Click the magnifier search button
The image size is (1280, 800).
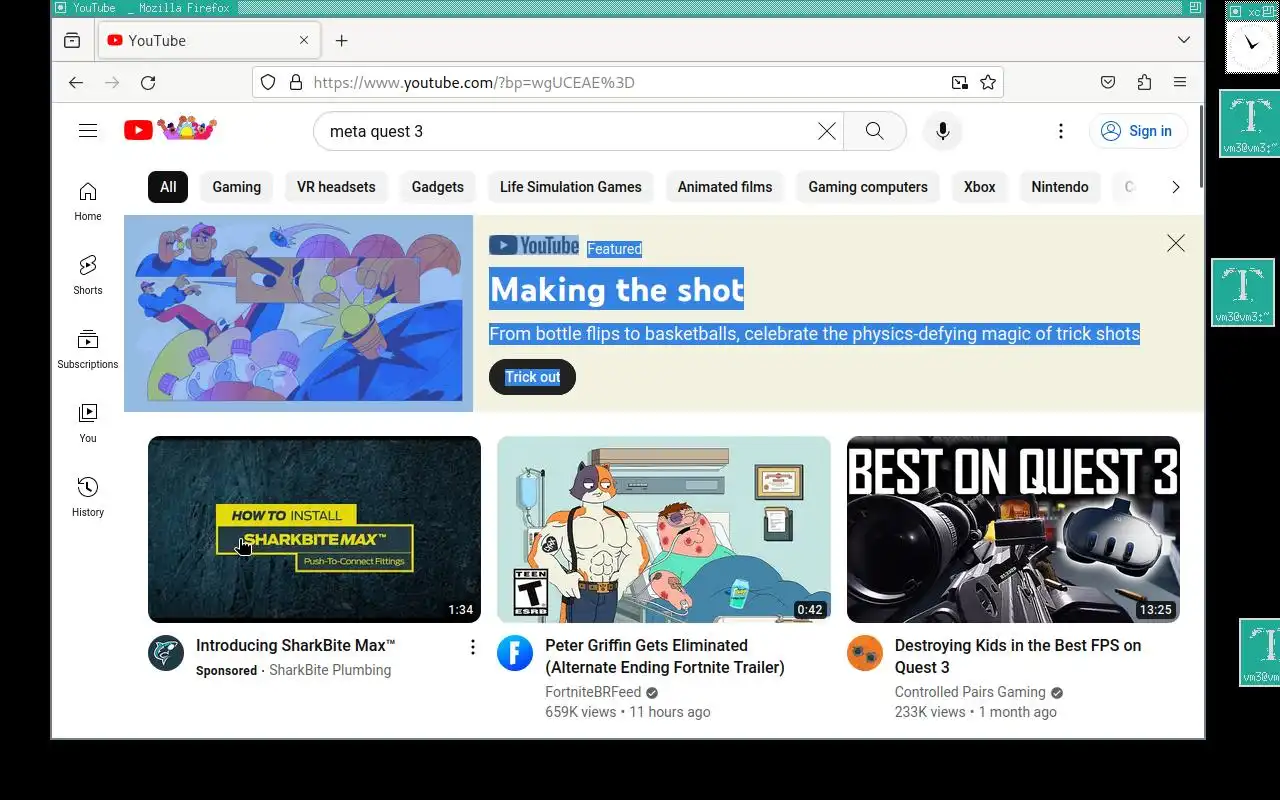click(x=875, y=131)
